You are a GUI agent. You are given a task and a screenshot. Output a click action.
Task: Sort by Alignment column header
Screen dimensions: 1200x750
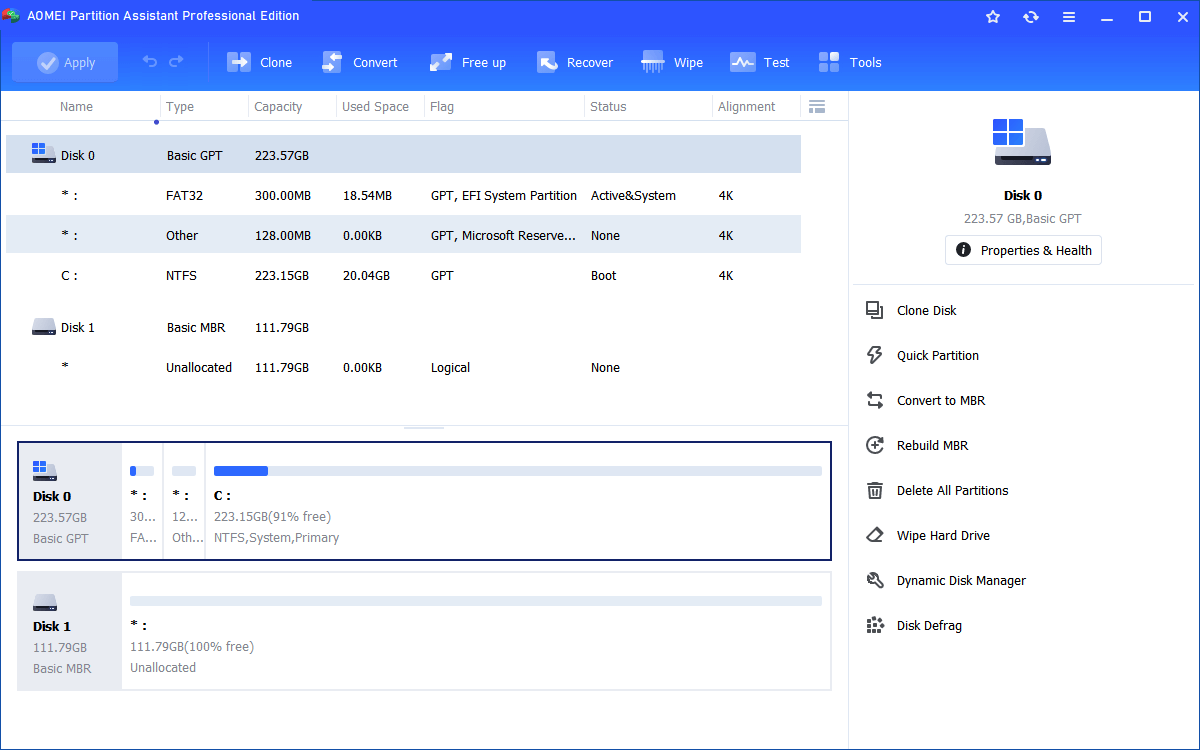(x=746, y=107)
